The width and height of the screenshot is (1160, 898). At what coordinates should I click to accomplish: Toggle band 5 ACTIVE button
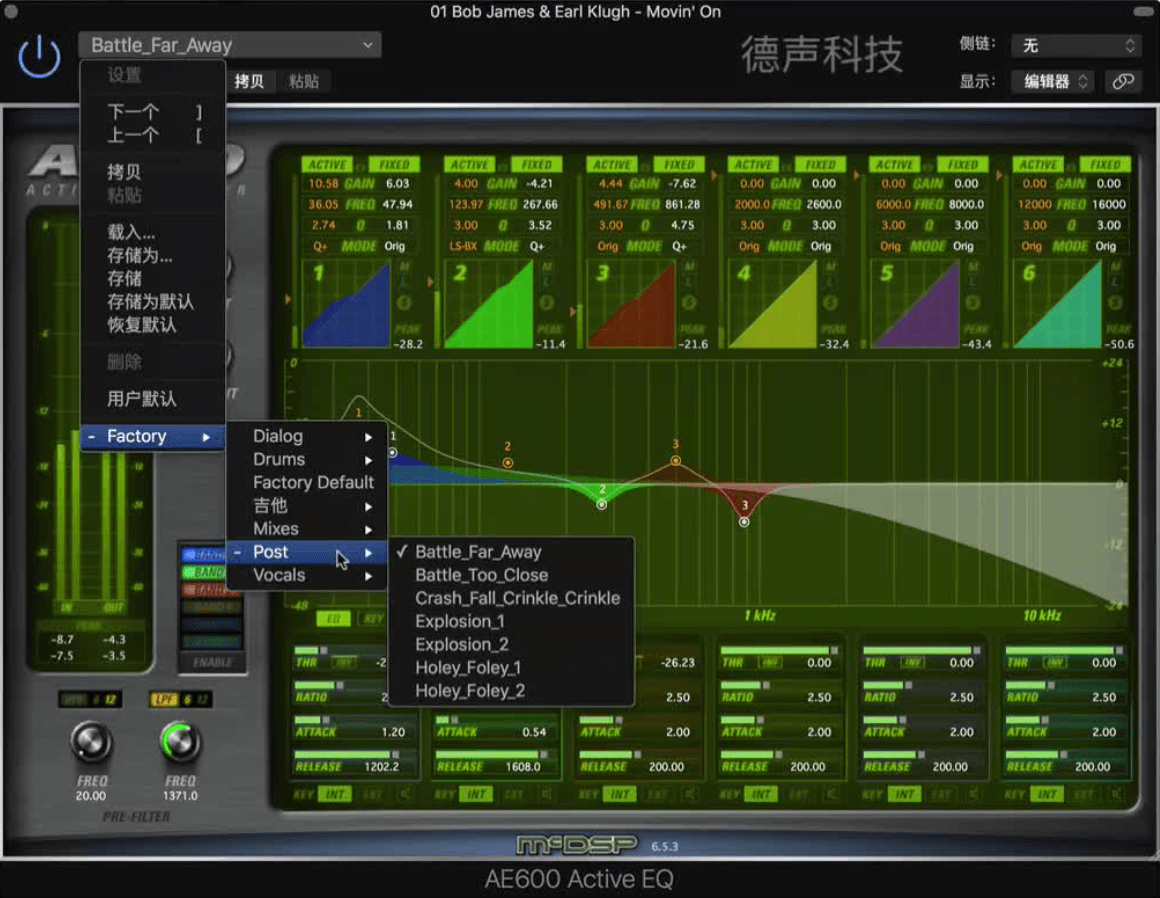tap(896, 164)
